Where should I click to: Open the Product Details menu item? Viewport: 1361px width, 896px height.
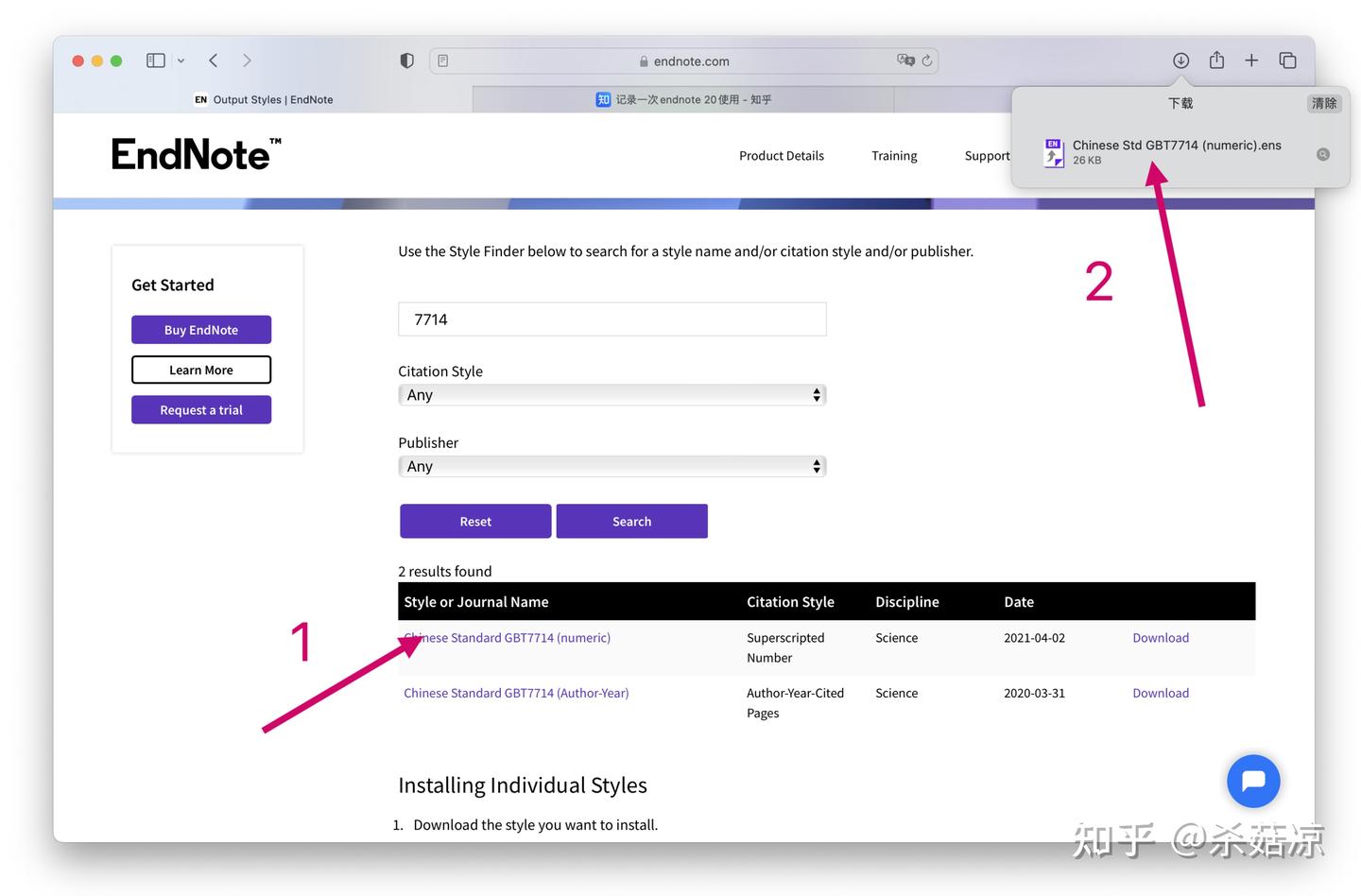coord(781,156)
